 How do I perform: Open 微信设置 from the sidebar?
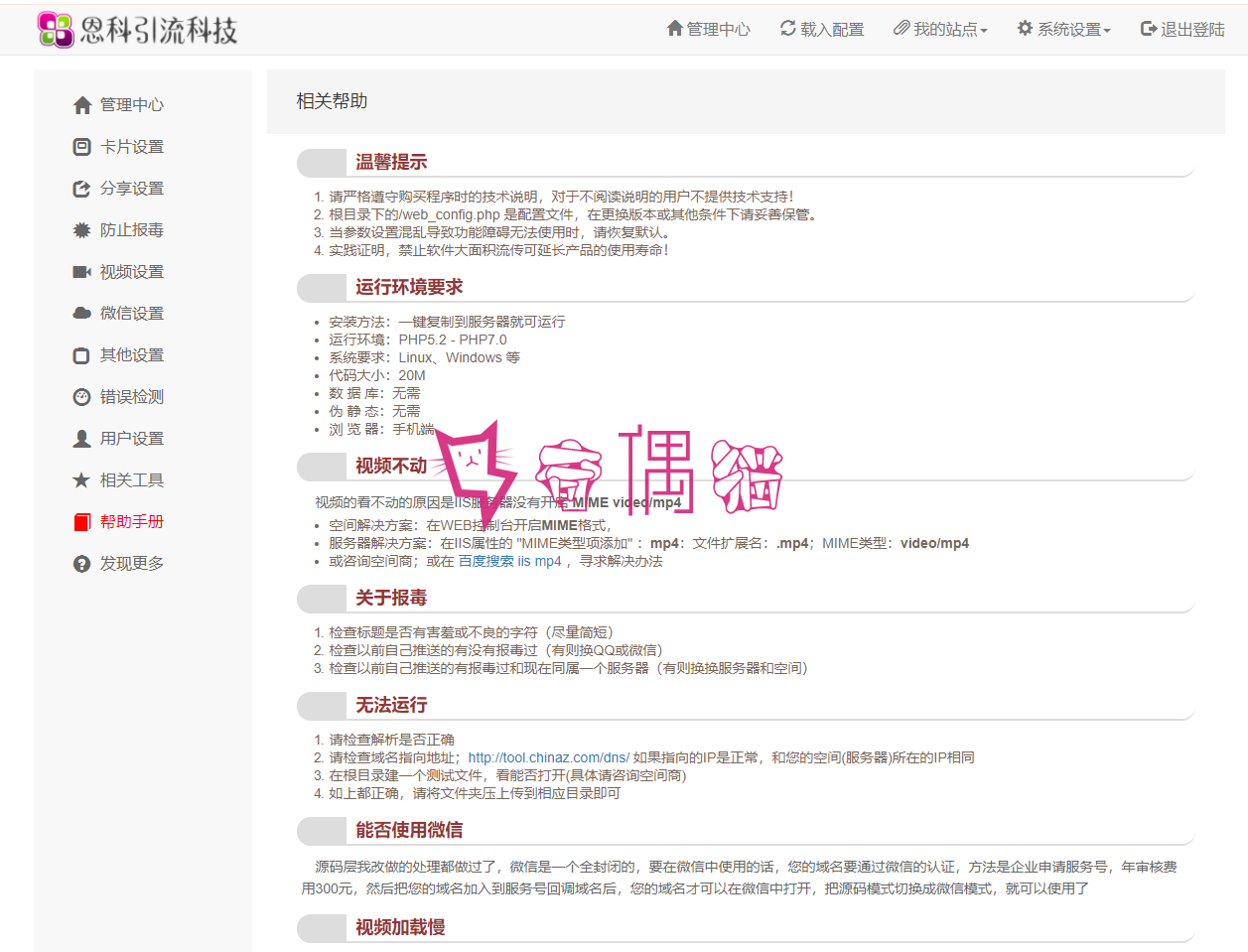click(x=132, y=314)
